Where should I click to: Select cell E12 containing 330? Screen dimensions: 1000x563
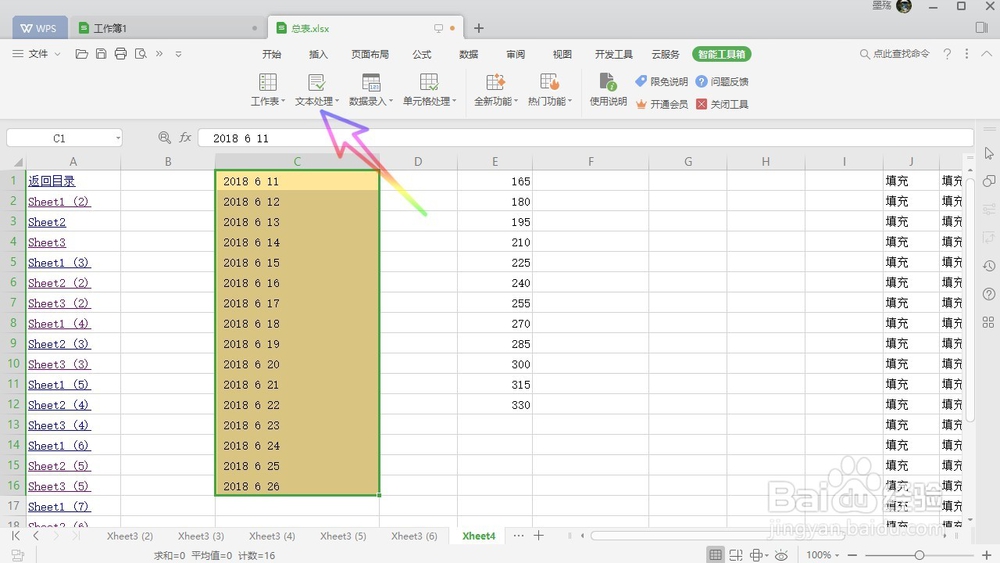tap(495, 405)
